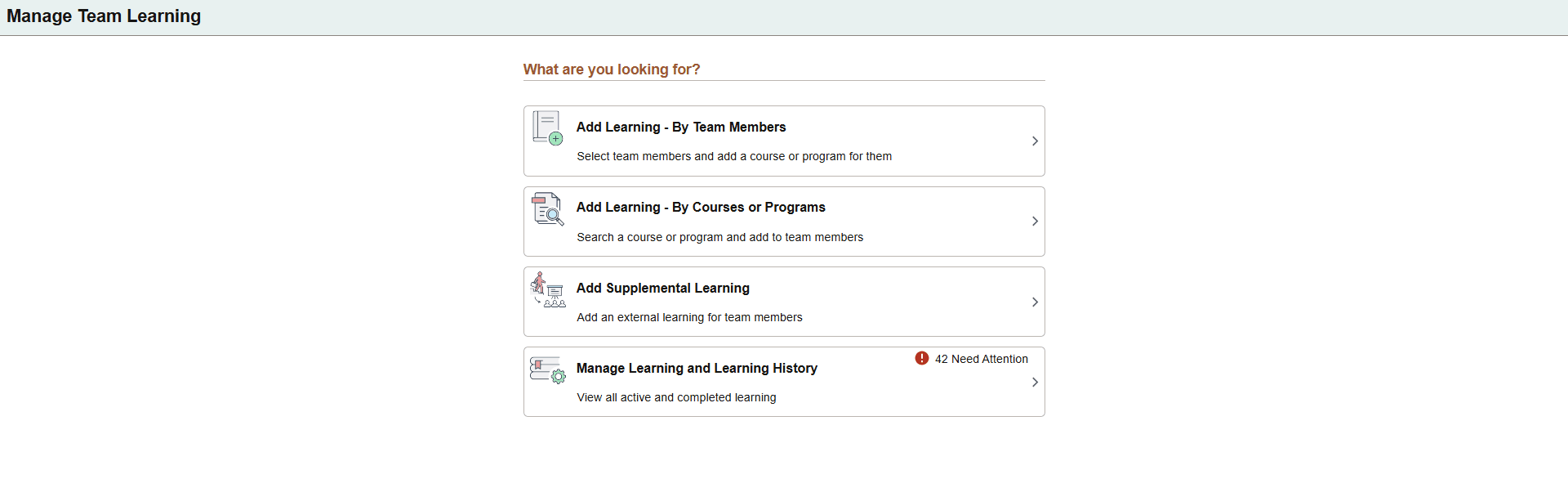Screen dimensions: 1568x479
Task: Open the Add Supplemental Learning chevron arrow
Action: coord(1035,302)
